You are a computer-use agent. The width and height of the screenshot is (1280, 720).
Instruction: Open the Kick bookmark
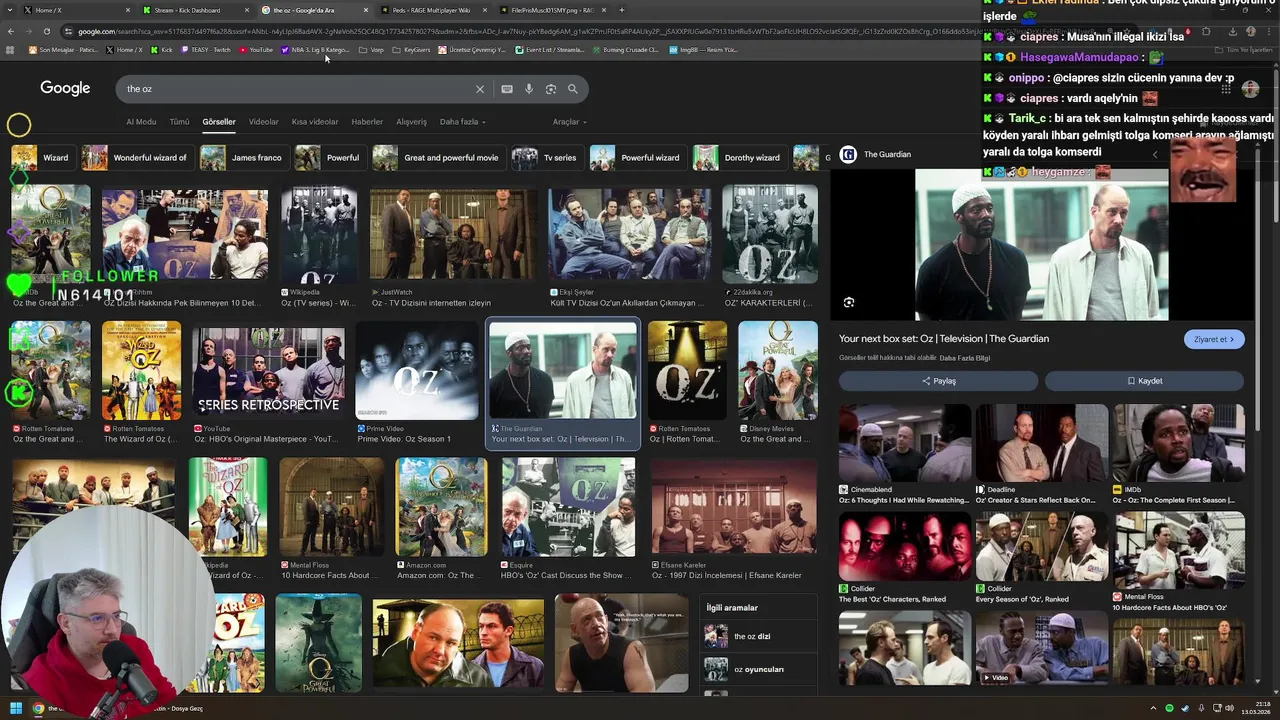[x=162, y=49]
